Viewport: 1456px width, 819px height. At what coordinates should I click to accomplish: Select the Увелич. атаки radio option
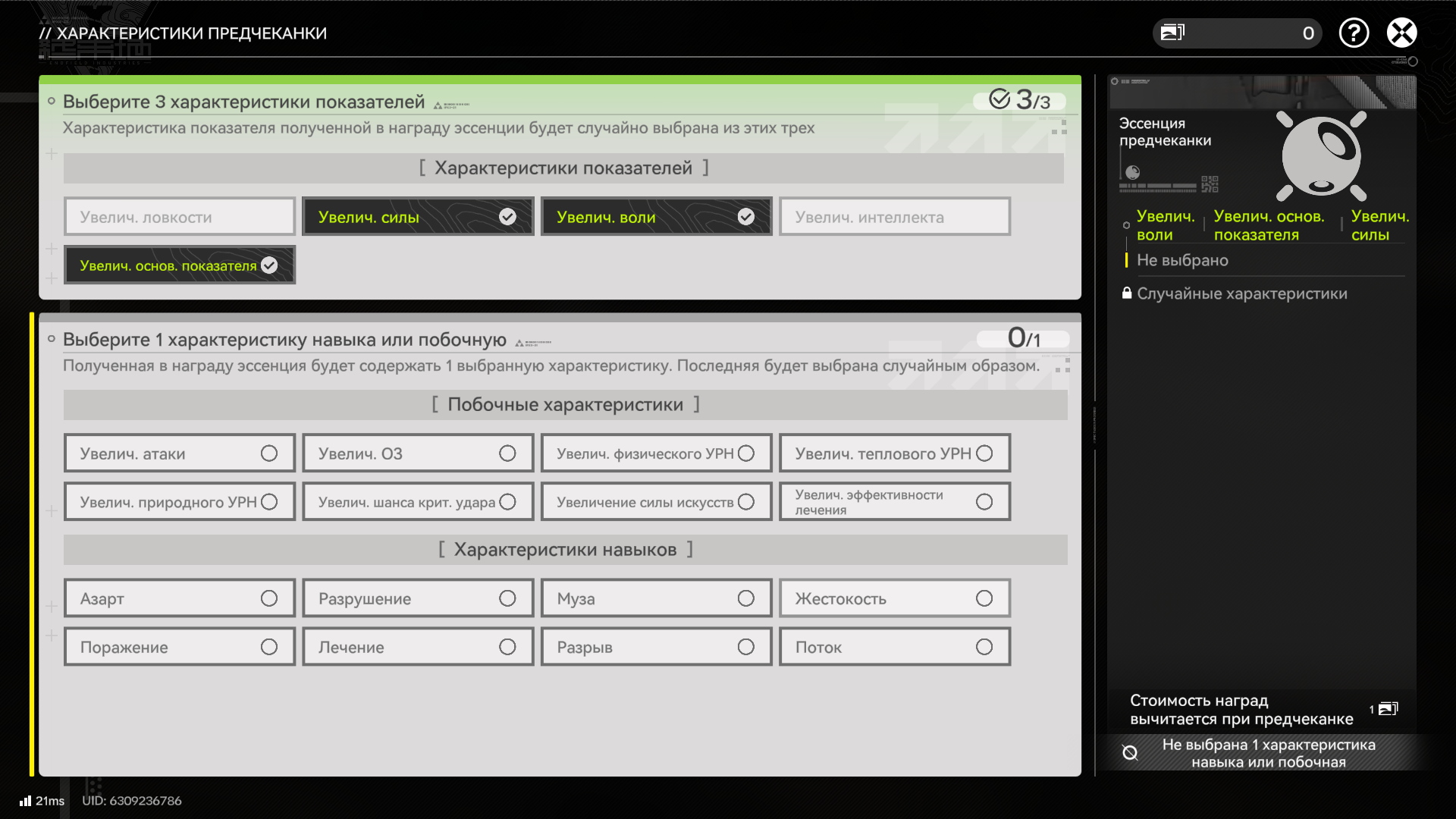(x=180, y=453)
